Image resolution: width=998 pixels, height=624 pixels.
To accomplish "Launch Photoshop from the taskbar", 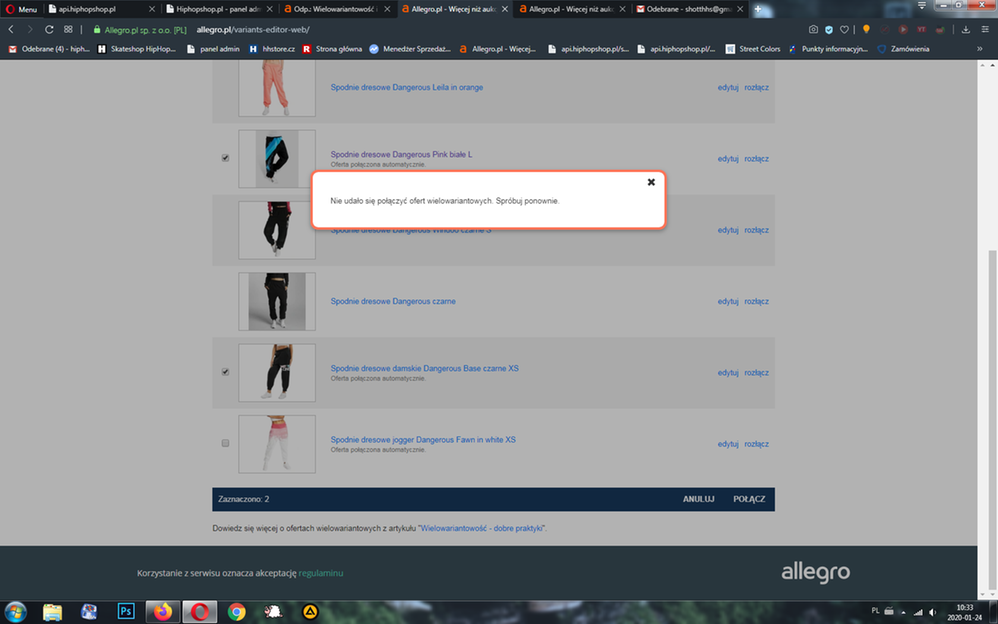I will click(126, 611).
